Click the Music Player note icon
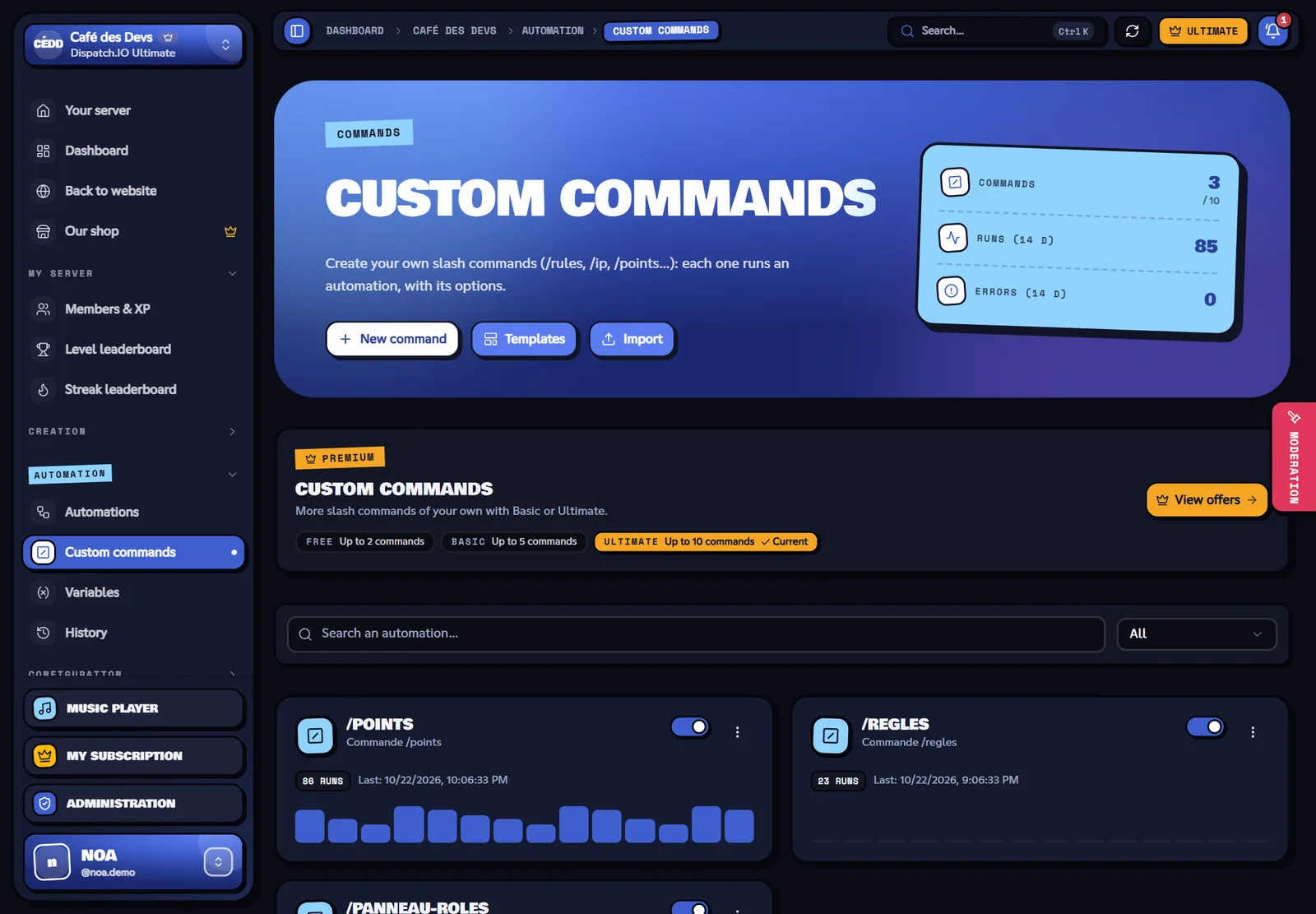The width and height of the screenshot is (1316, 914). click(45, 708)
